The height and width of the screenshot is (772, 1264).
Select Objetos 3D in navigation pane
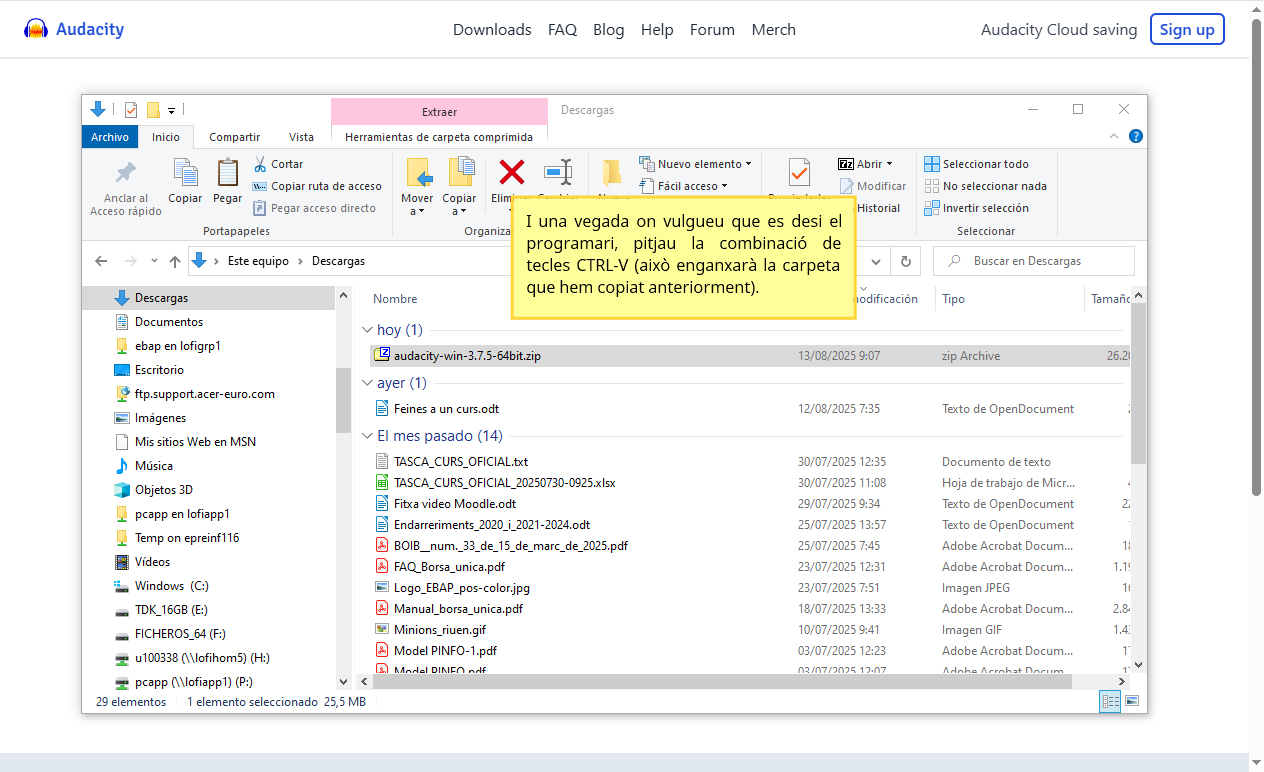click(164, 490)
